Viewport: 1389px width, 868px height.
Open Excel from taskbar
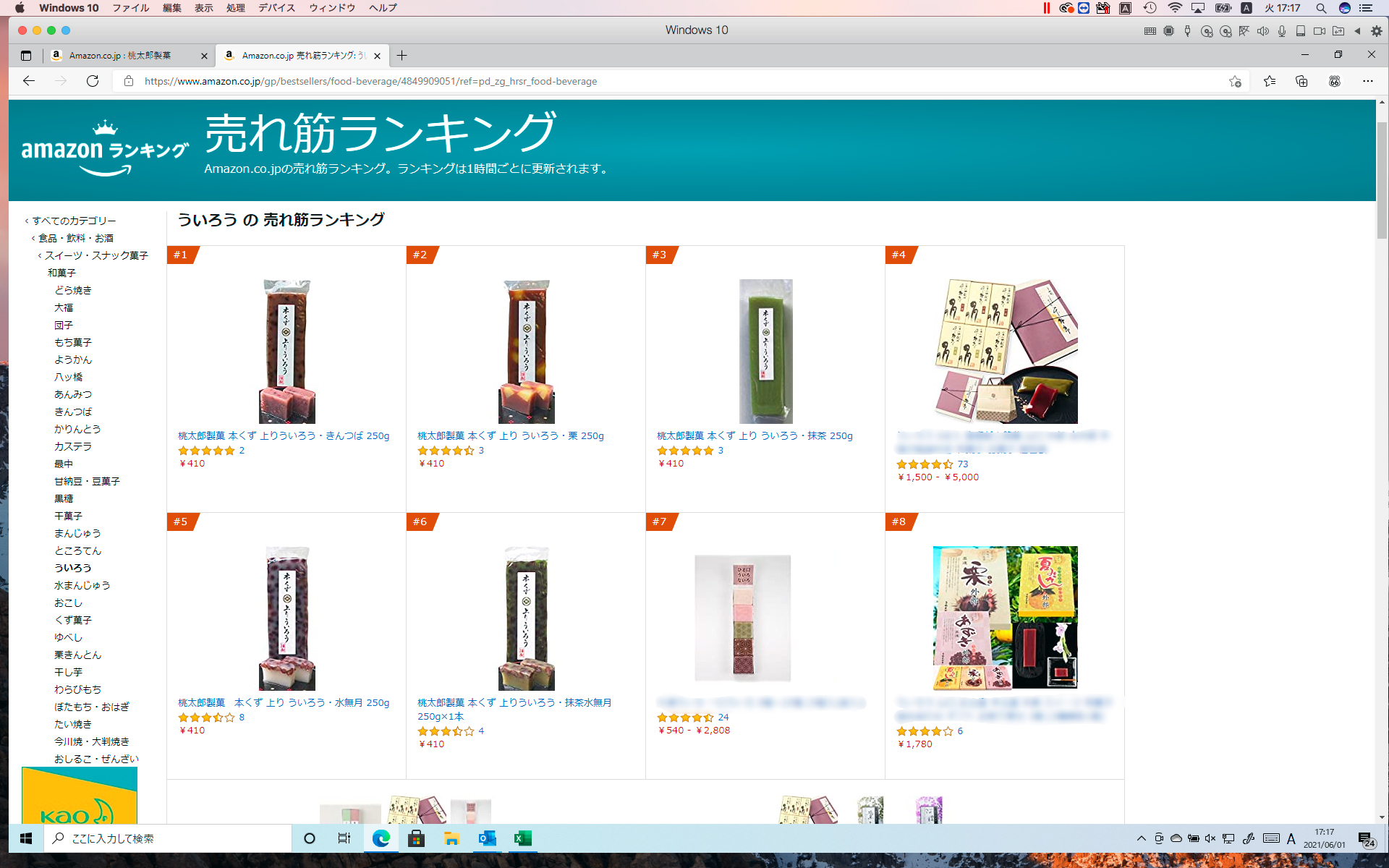coord(522,838)
